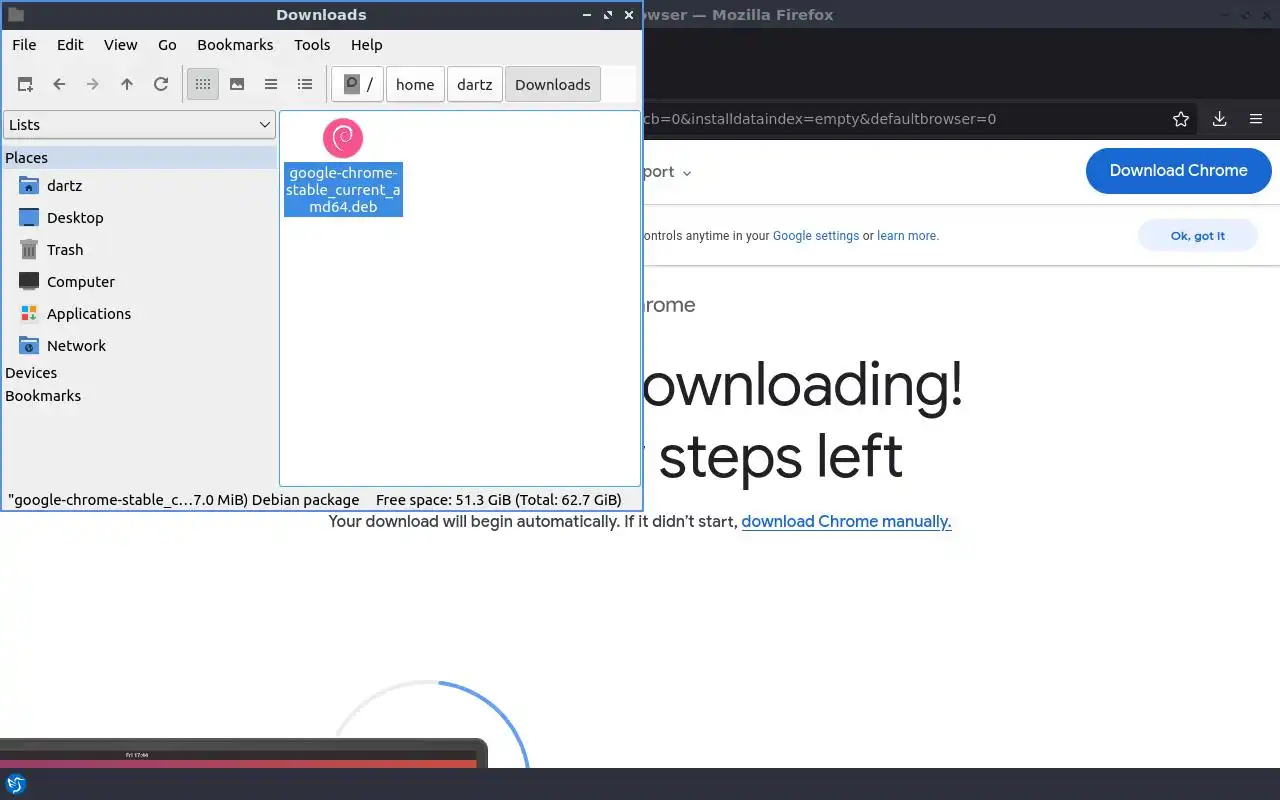Click the 'Downloads' path bar button
Screen dimensions: 1280x800
[553, 85]
